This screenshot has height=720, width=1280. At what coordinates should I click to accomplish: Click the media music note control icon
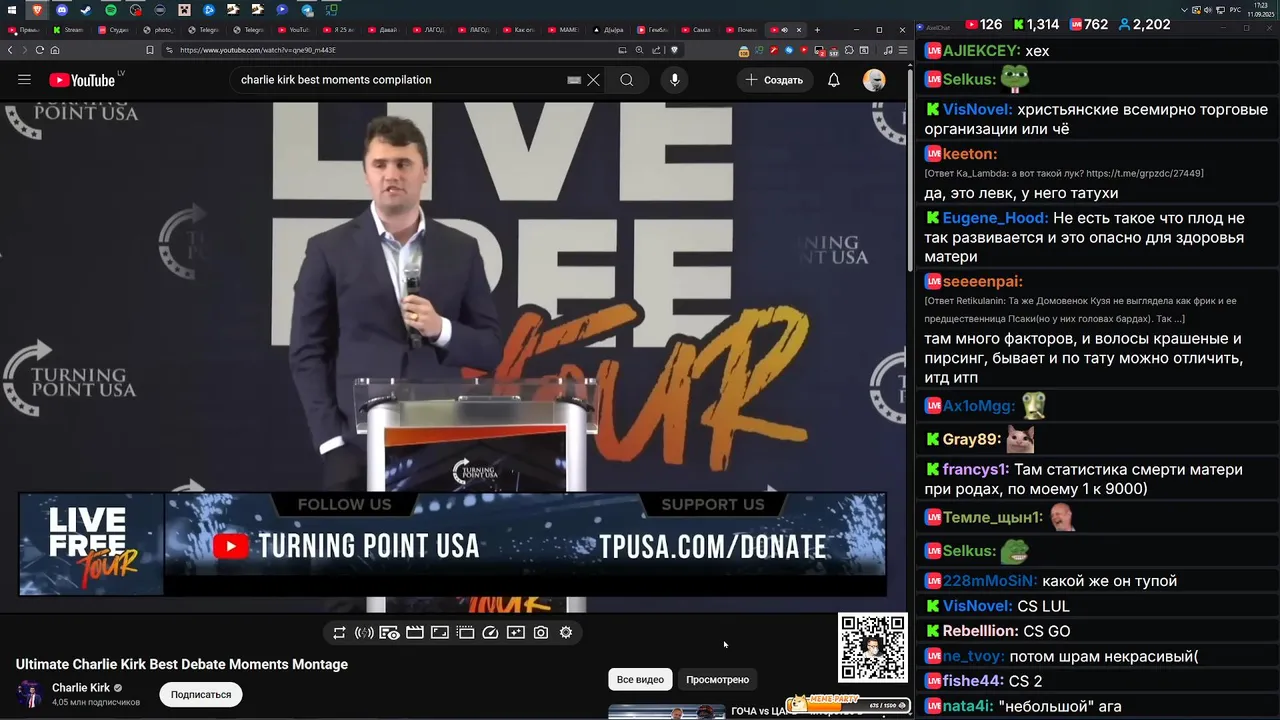tap(888, 50)
